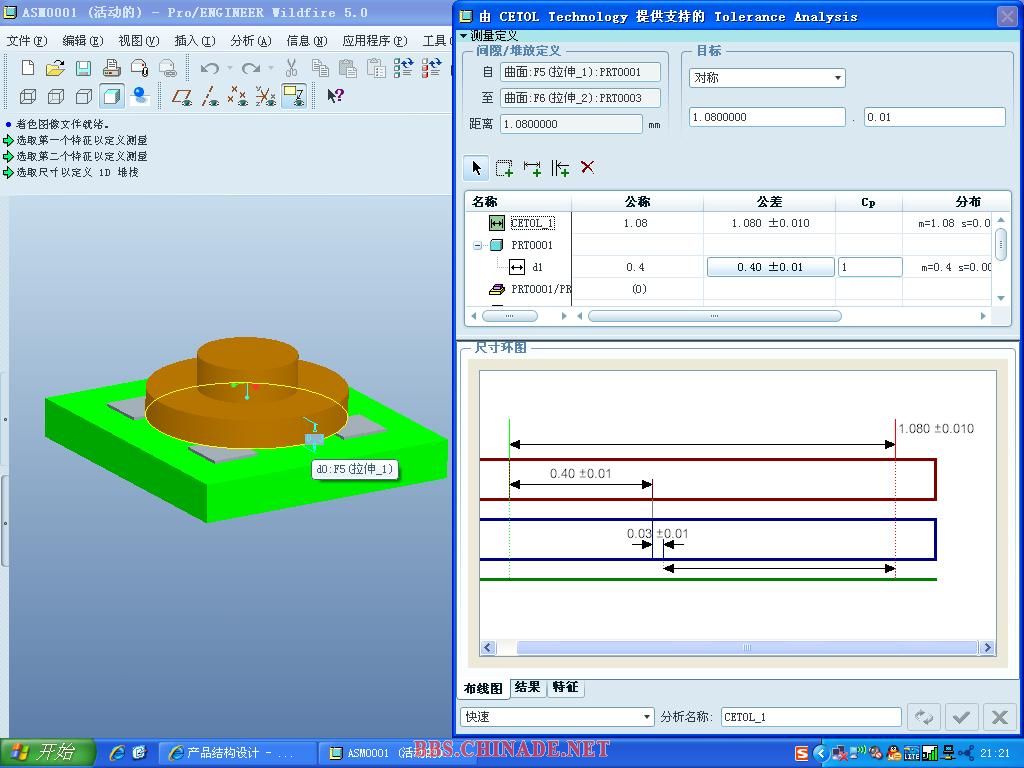
Task: Copy with the two-pages icon
Action: click(320, 68)
